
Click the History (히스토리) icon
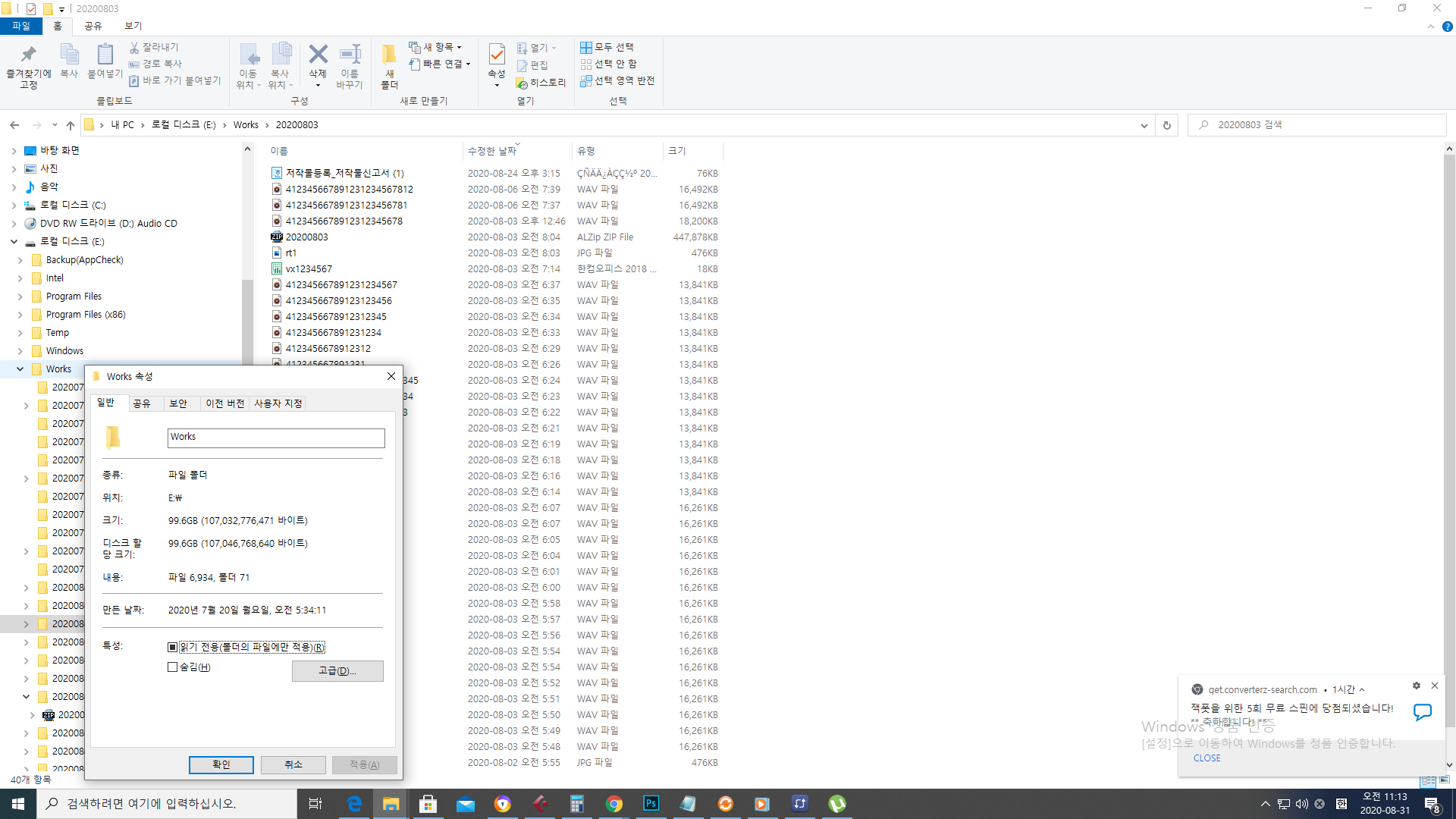click(522, 83)
